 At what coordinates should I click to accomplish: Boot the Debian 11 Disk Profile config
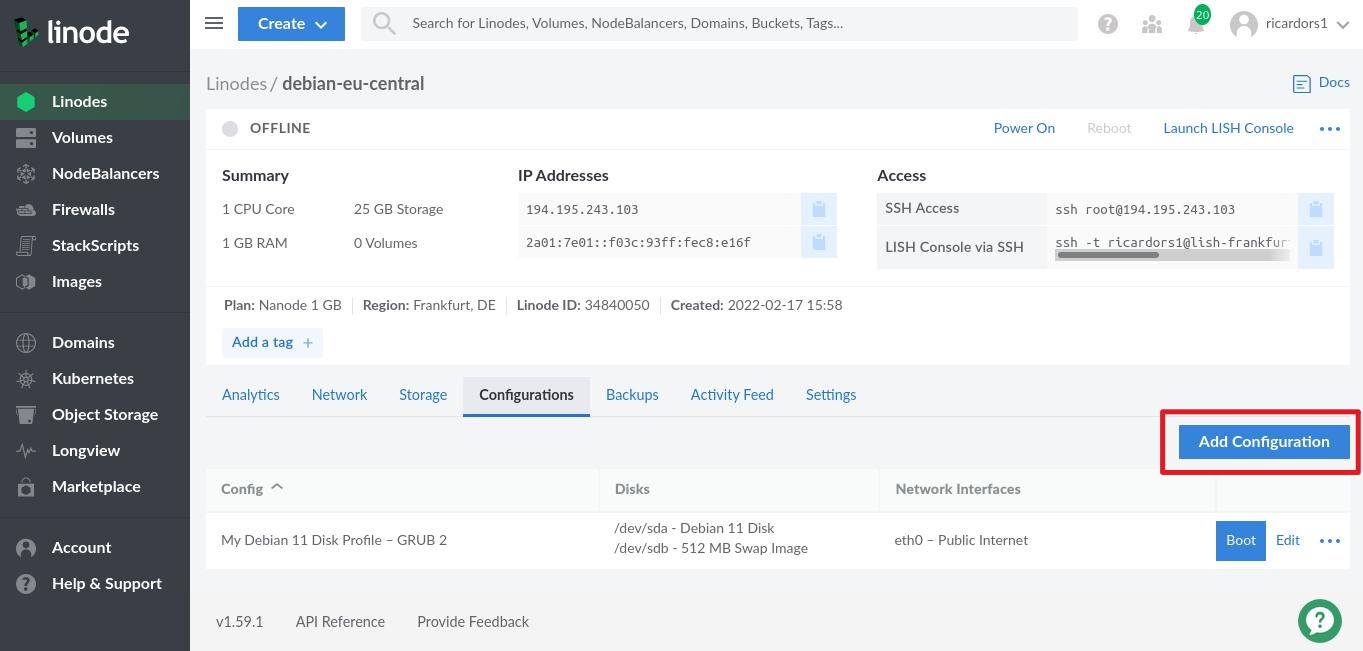[1241, 541]
